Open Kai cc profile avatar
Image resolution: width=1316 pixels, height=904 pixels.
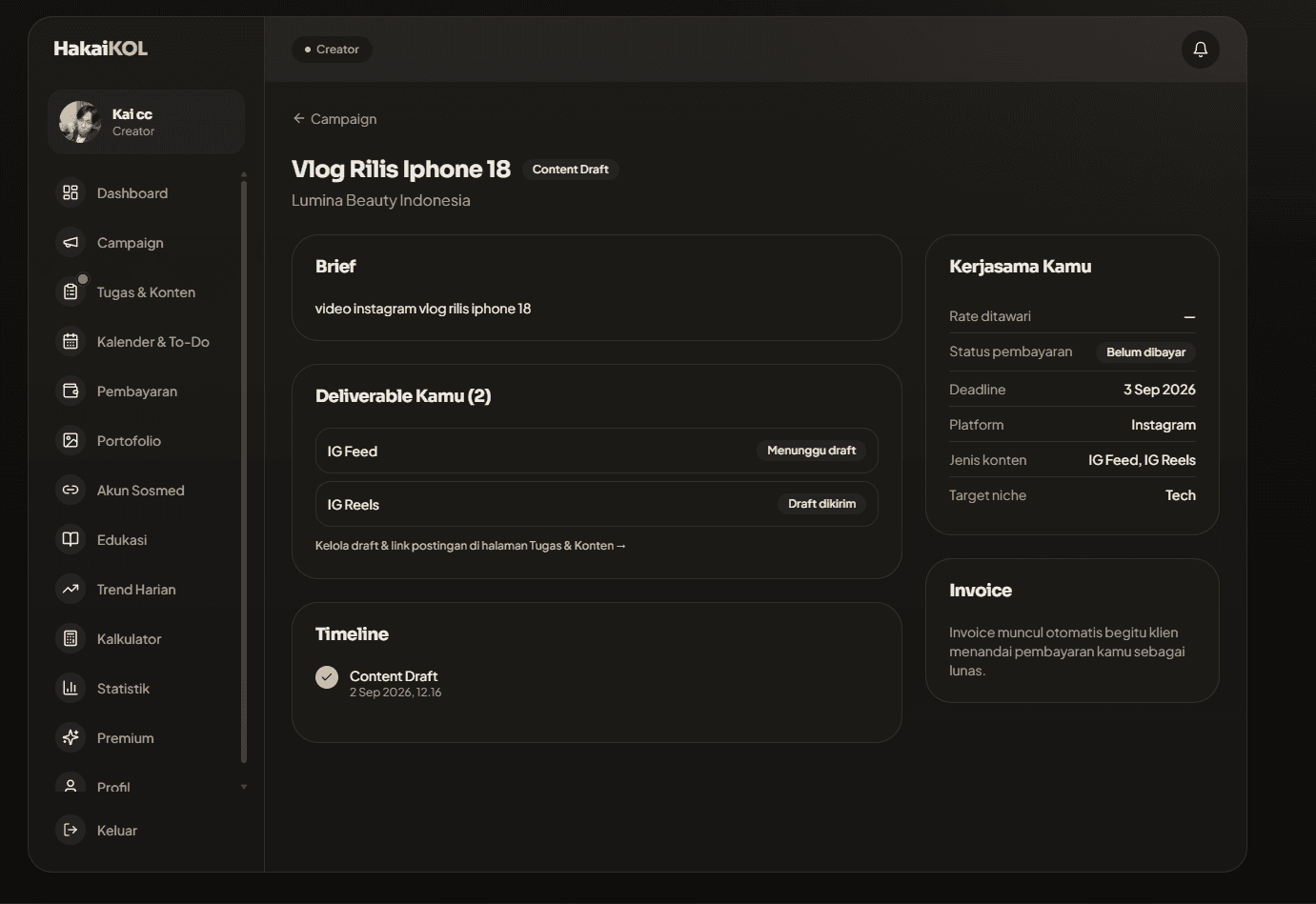(x=80, y=122)
